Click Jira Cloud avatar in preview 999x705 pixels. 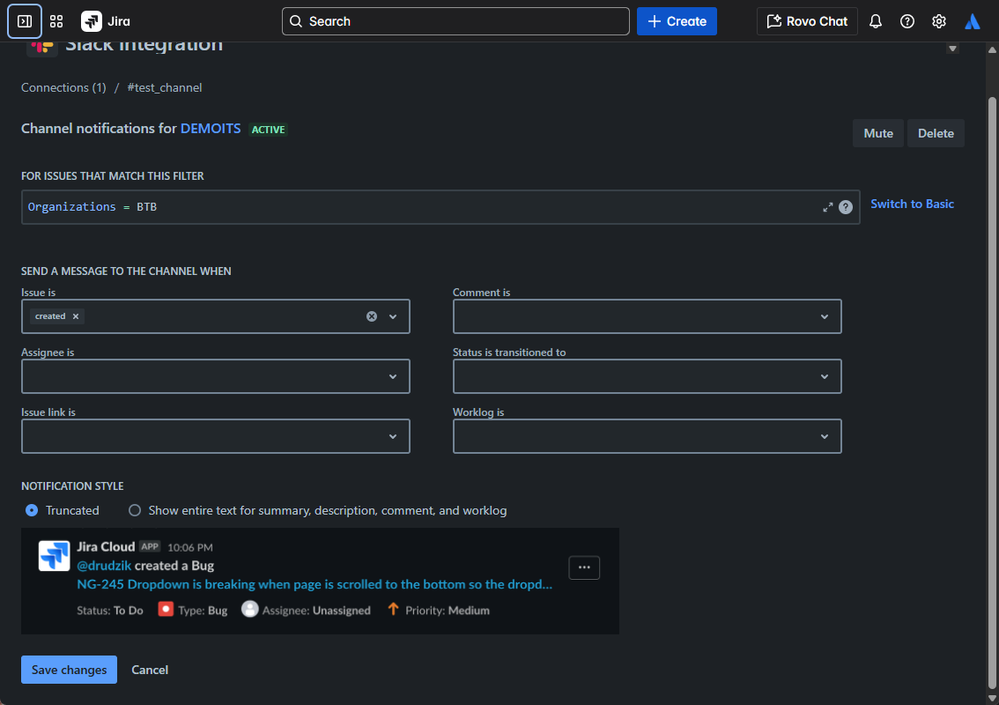point(54,555)
